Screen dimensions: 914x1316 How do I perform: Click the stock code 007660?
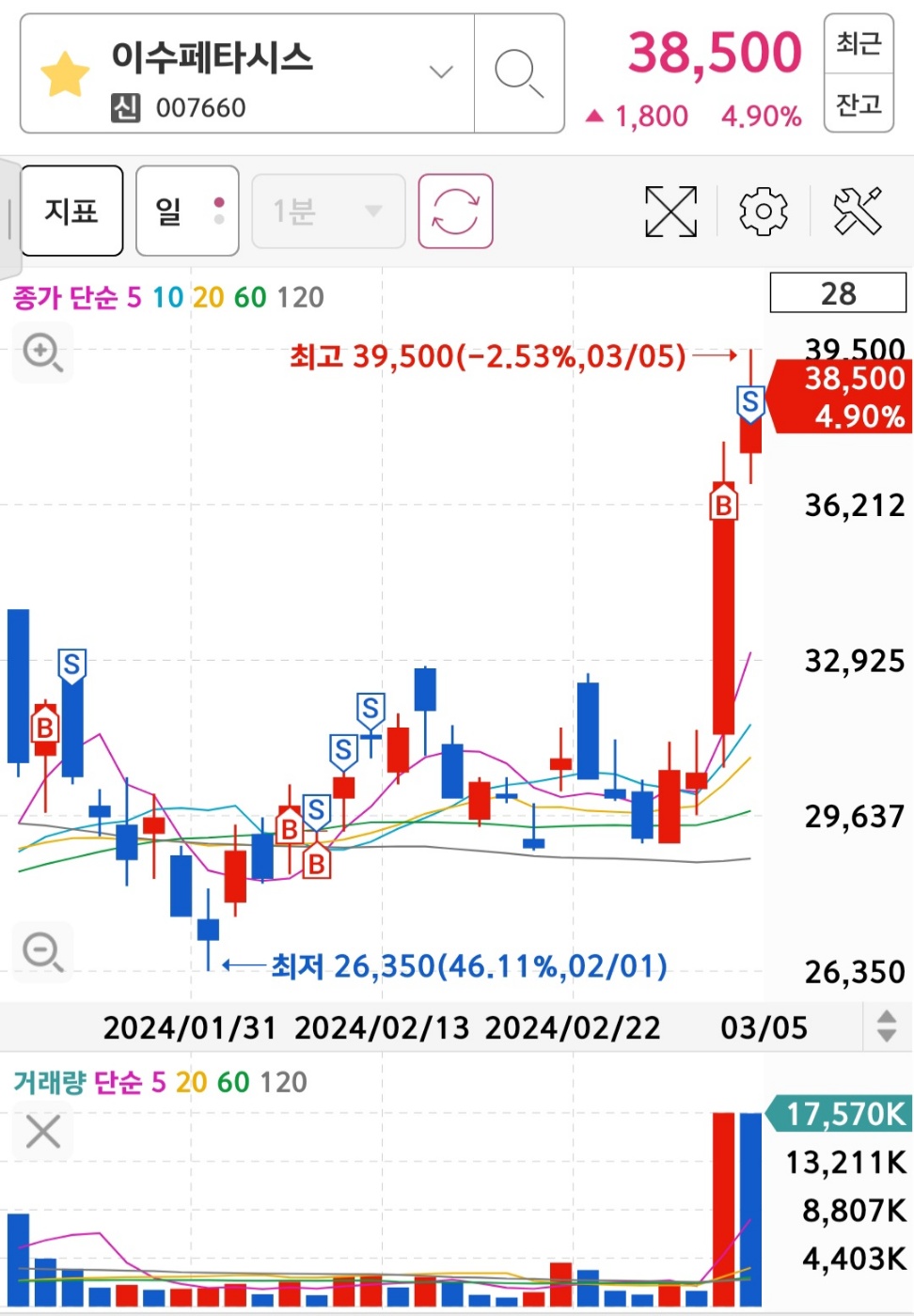click(x=200, y=108)
